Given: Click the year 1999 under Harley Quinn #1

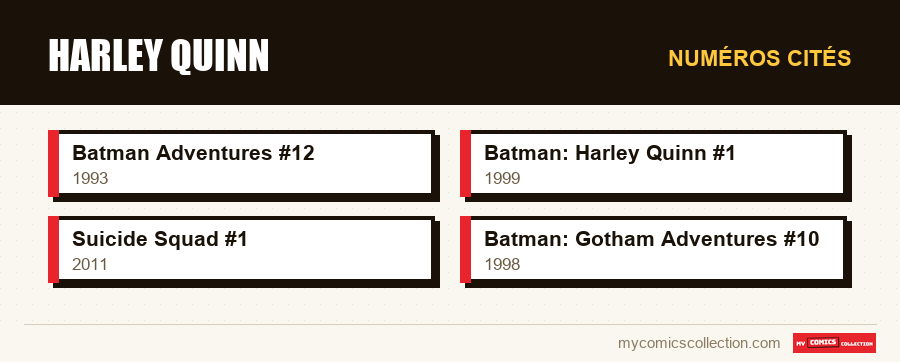Looking at the screenshot, I should [502, 178].
